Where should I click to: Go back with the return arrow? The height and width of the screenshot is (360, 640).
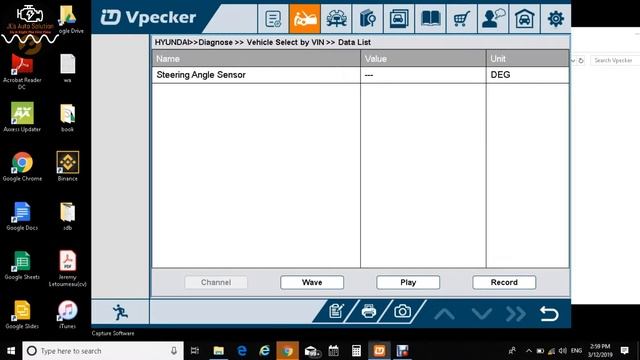click(x=549, y=313)
